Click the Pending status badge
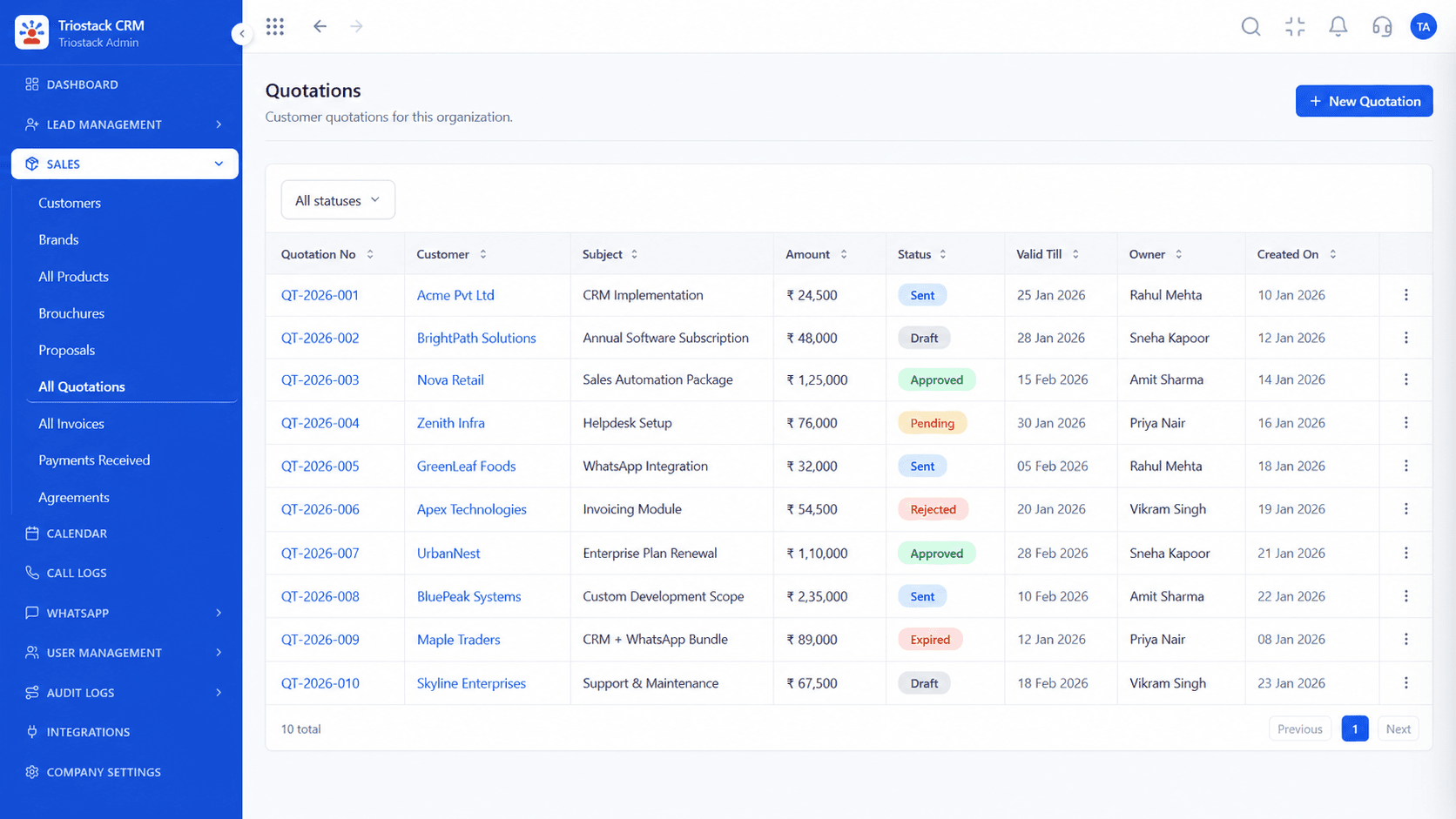Image resolution: width=1456 pixels, height=819 pixels. coord(932,423)
